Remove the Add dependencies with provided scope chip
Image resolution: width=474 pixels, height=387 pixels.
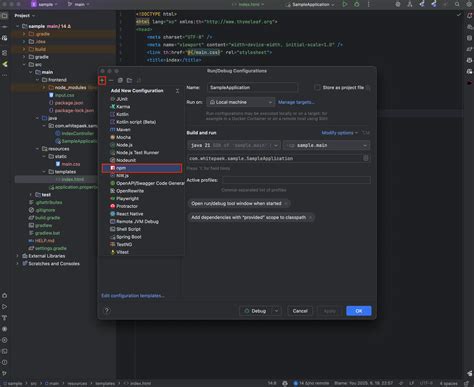310,217
